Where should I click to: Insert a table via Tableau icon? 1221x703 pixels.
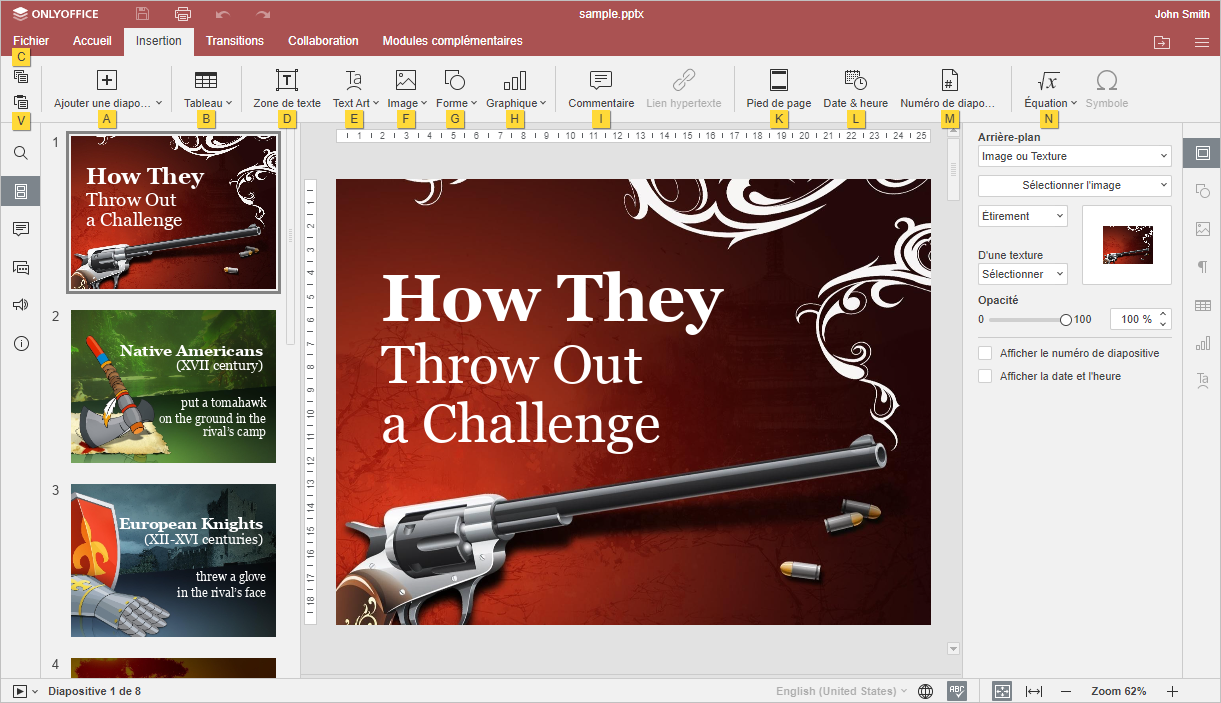click(206, 81)
